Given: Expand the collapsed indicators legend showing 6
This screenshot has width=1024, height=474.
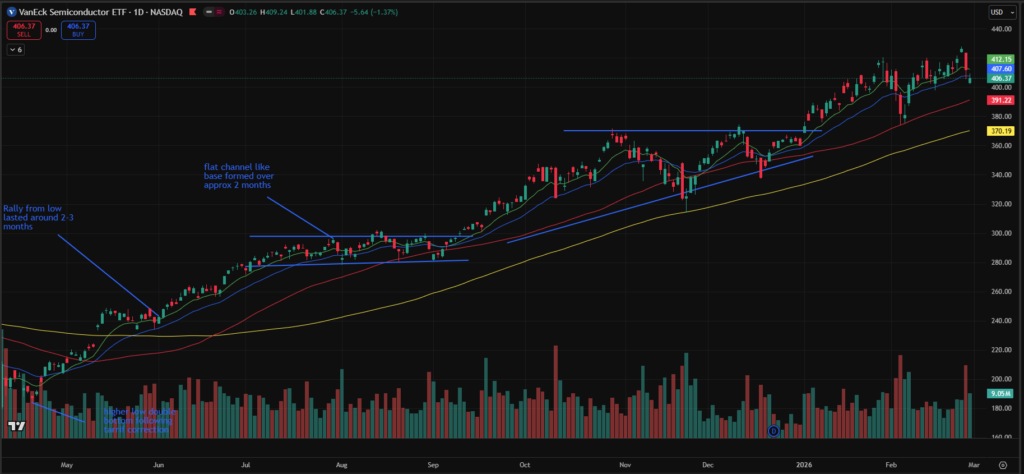Looking at the screenshot, I should pyautogui.click(x=15, y=49).
